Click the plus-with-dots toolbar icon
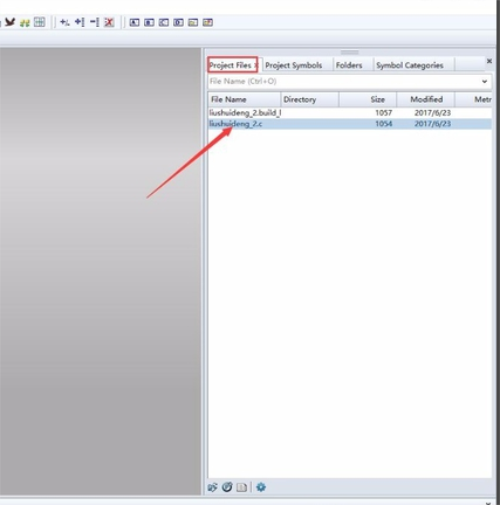500x505 pixels. pos(65,22)
